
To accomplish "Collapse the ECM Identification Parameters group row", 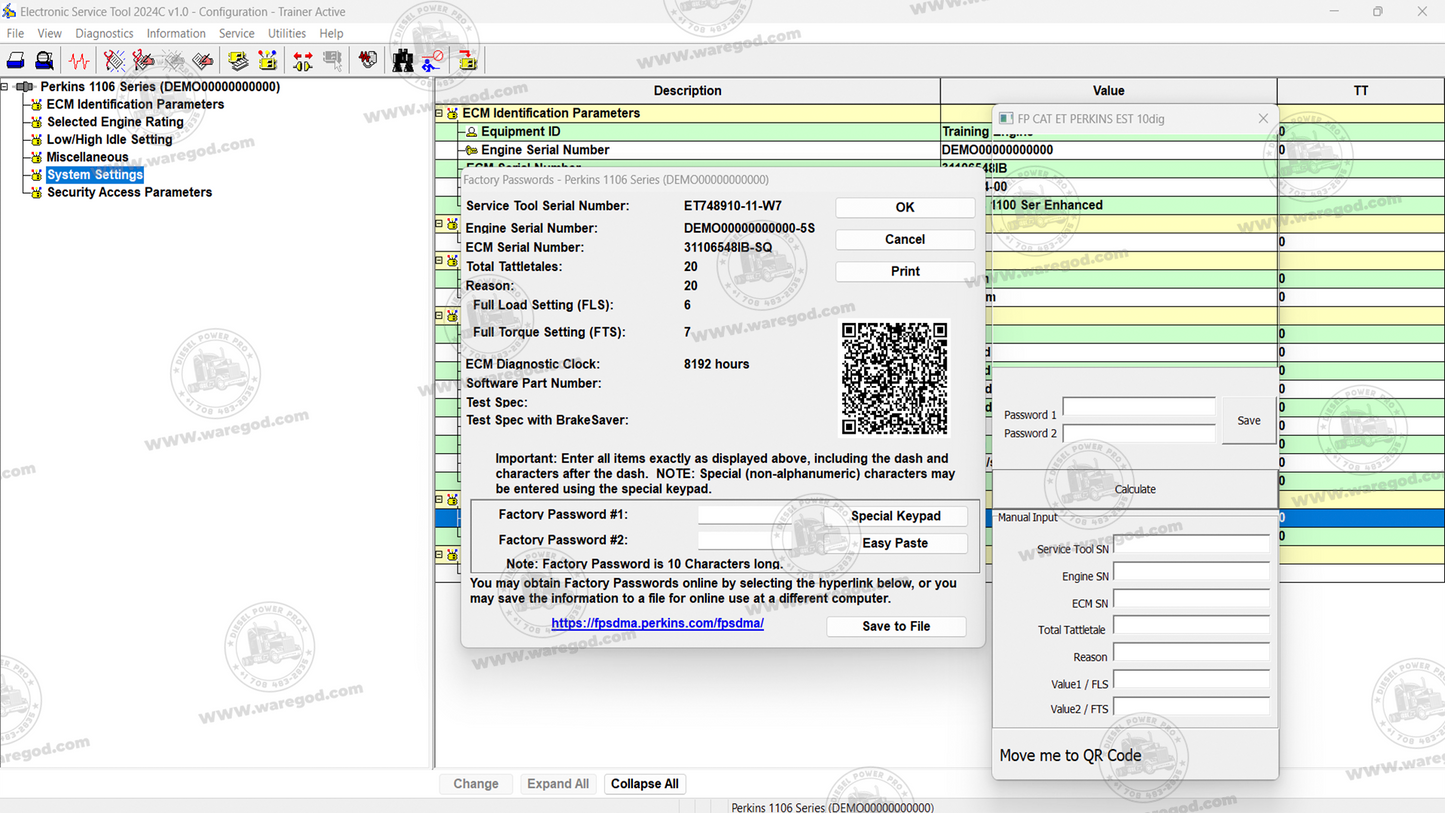I will (x=439, y=113).
